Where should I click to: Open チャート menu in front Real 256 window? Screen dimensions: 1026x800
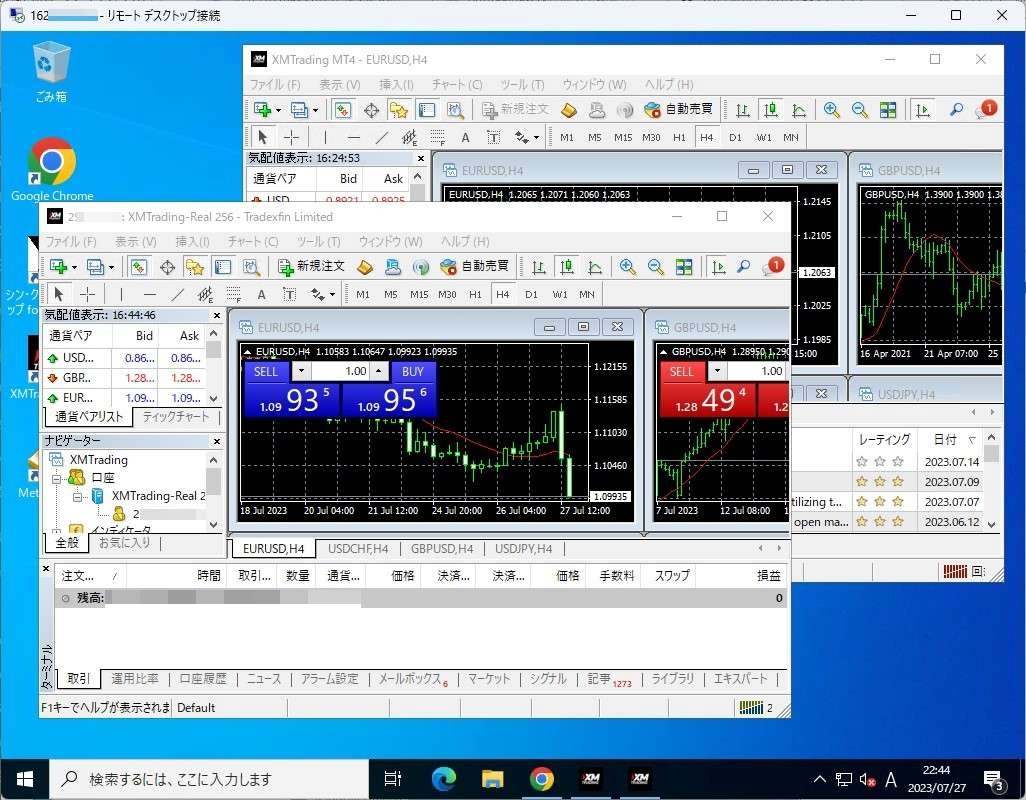click(x=253, y=241)
